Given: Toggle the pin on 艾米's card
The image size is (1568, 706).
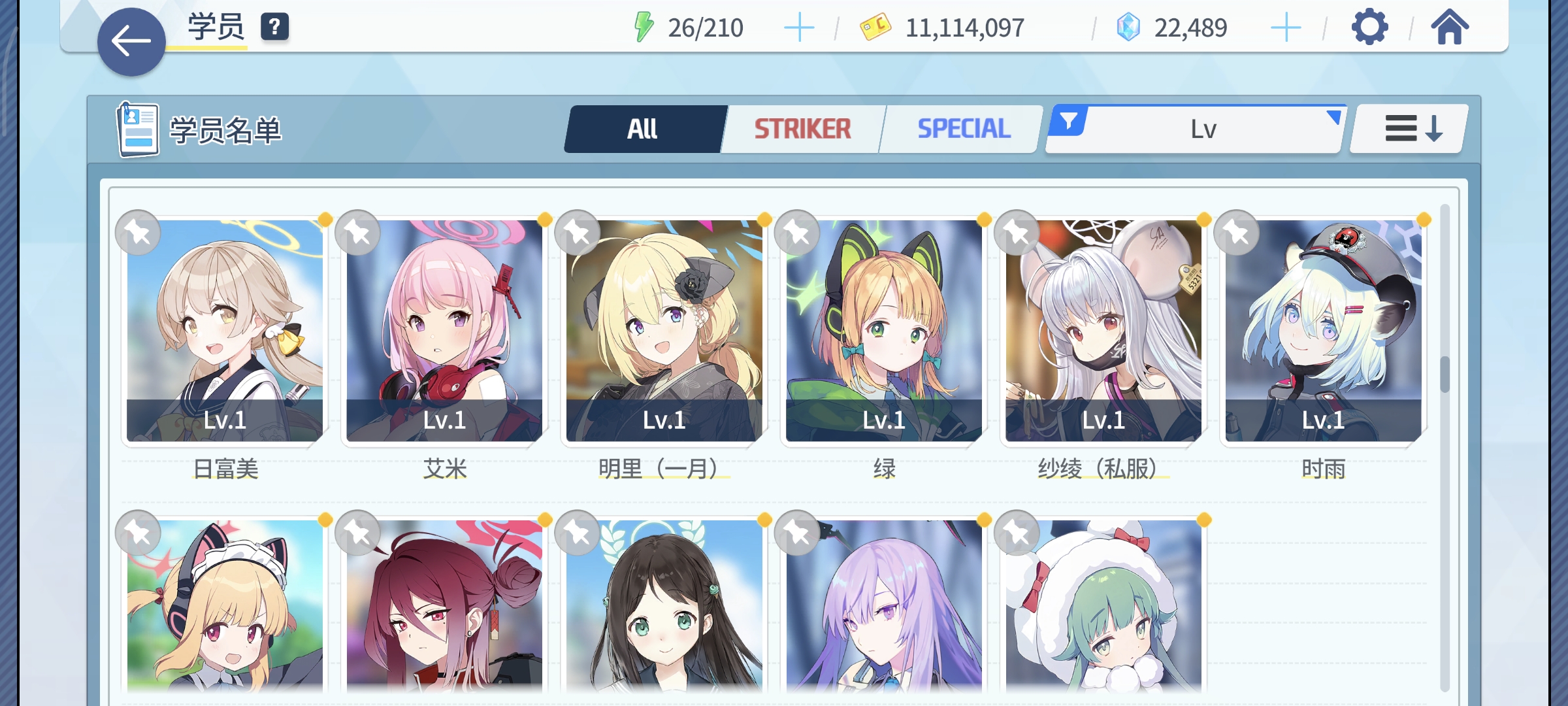Looking at the screenshot, I should 357,233.
